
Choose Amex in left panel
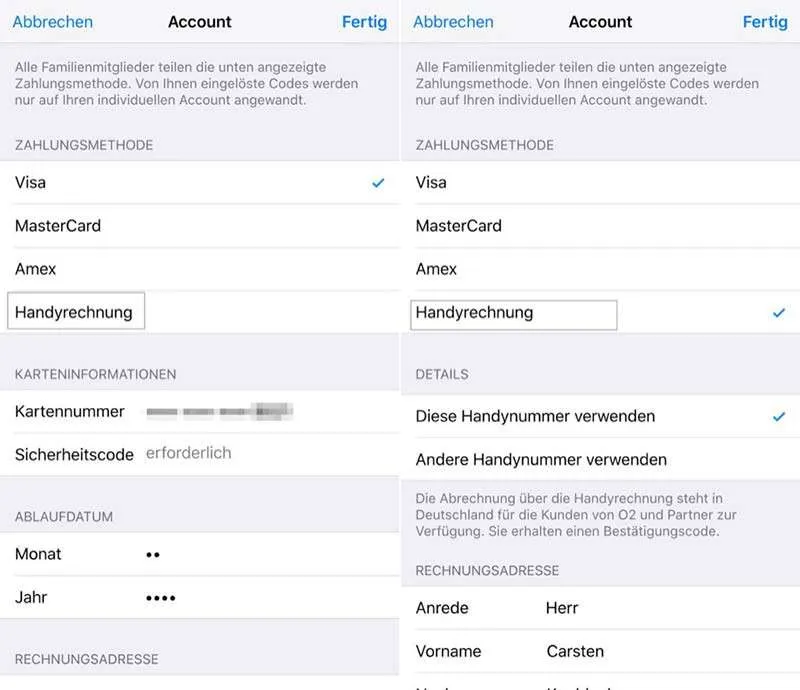[x=199, y=269]
